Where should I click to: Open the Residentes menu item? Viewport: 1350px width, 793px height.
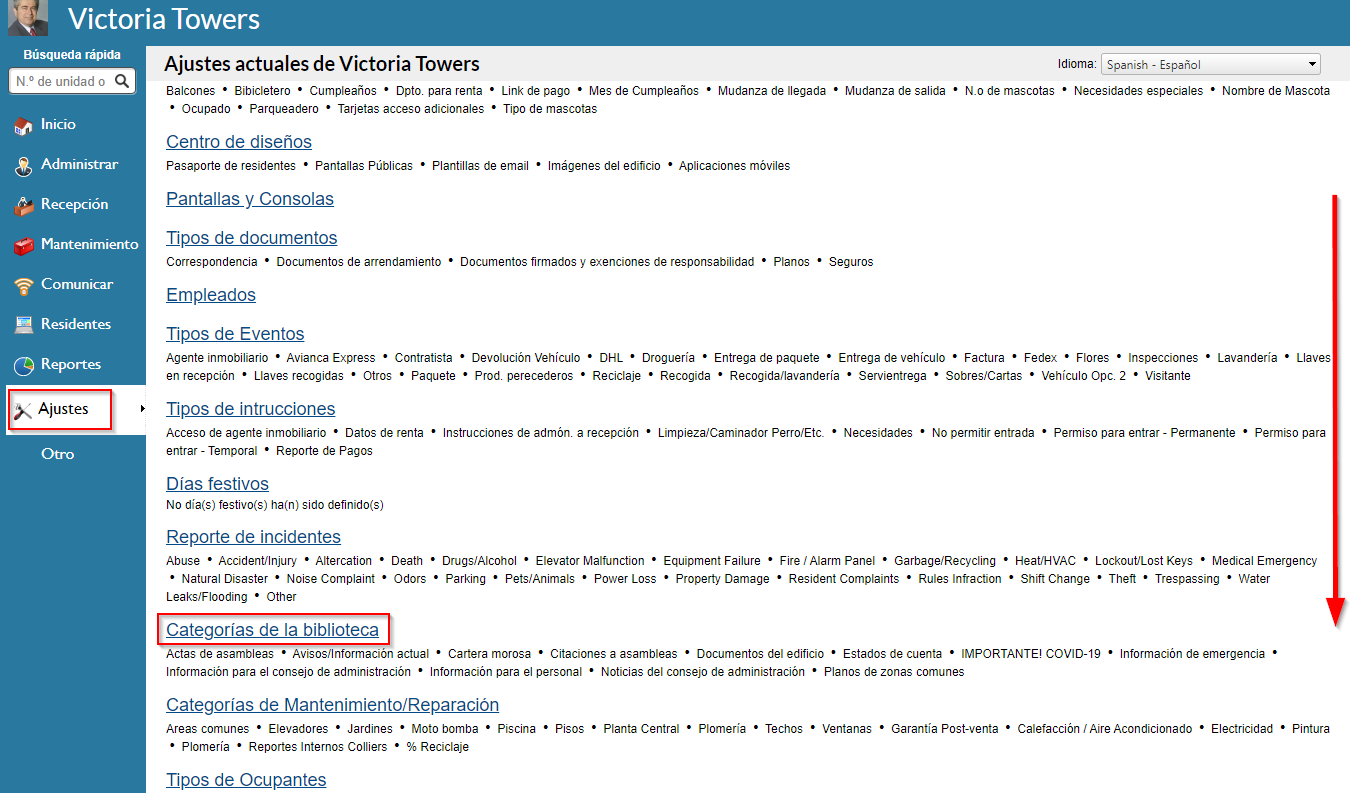[x=76, y=324]
